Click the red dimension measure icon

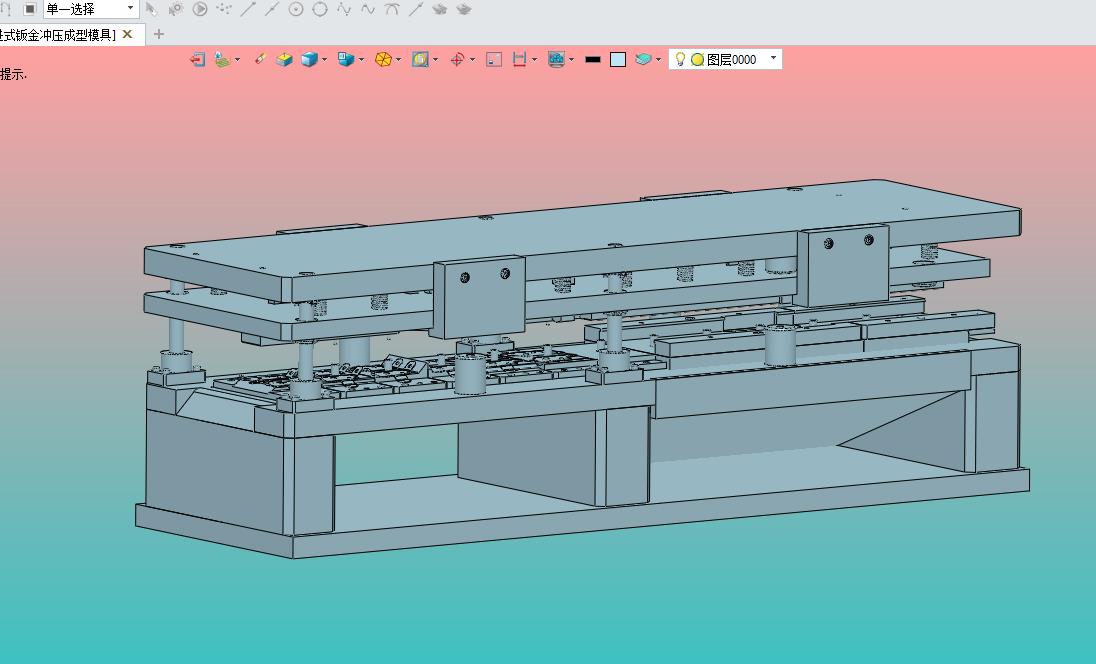click(519, 59)
